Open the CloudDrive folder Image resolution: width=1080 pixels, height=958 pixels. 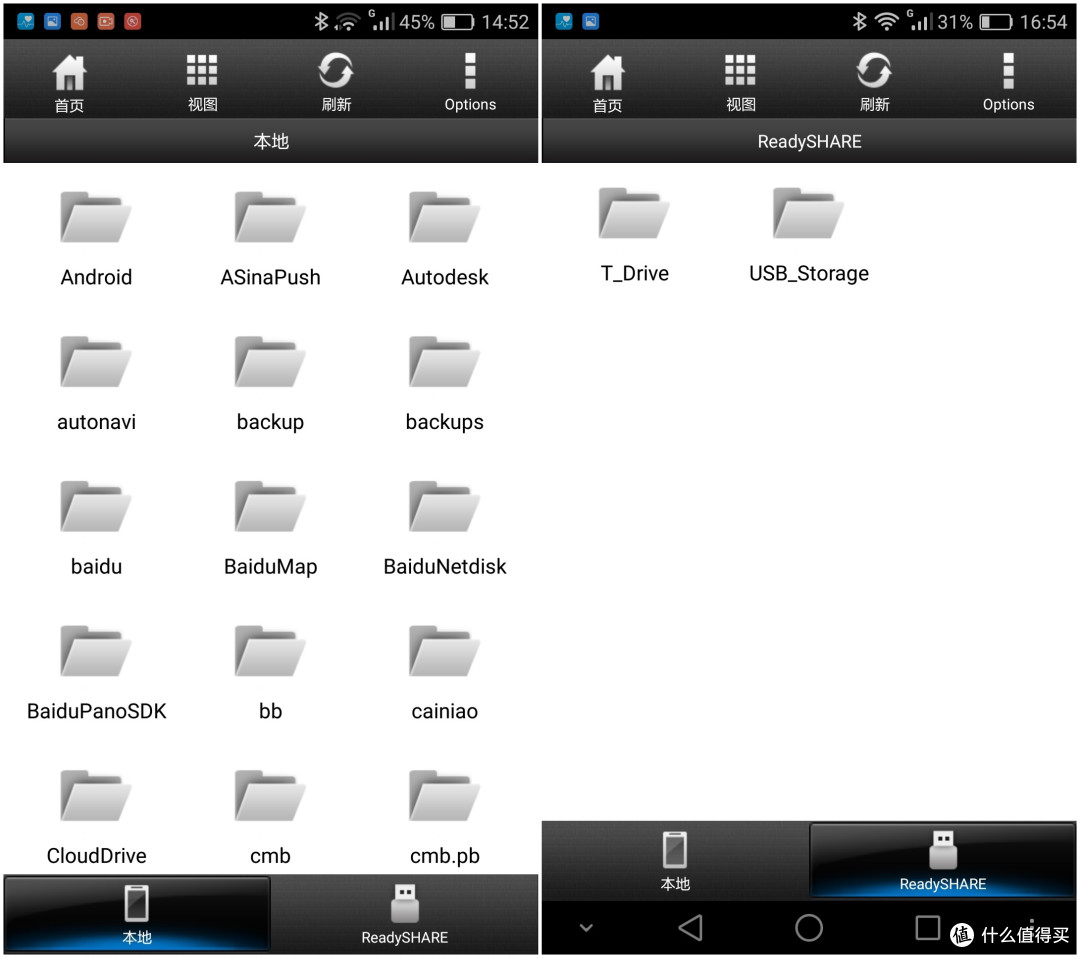tap(96, 817)
